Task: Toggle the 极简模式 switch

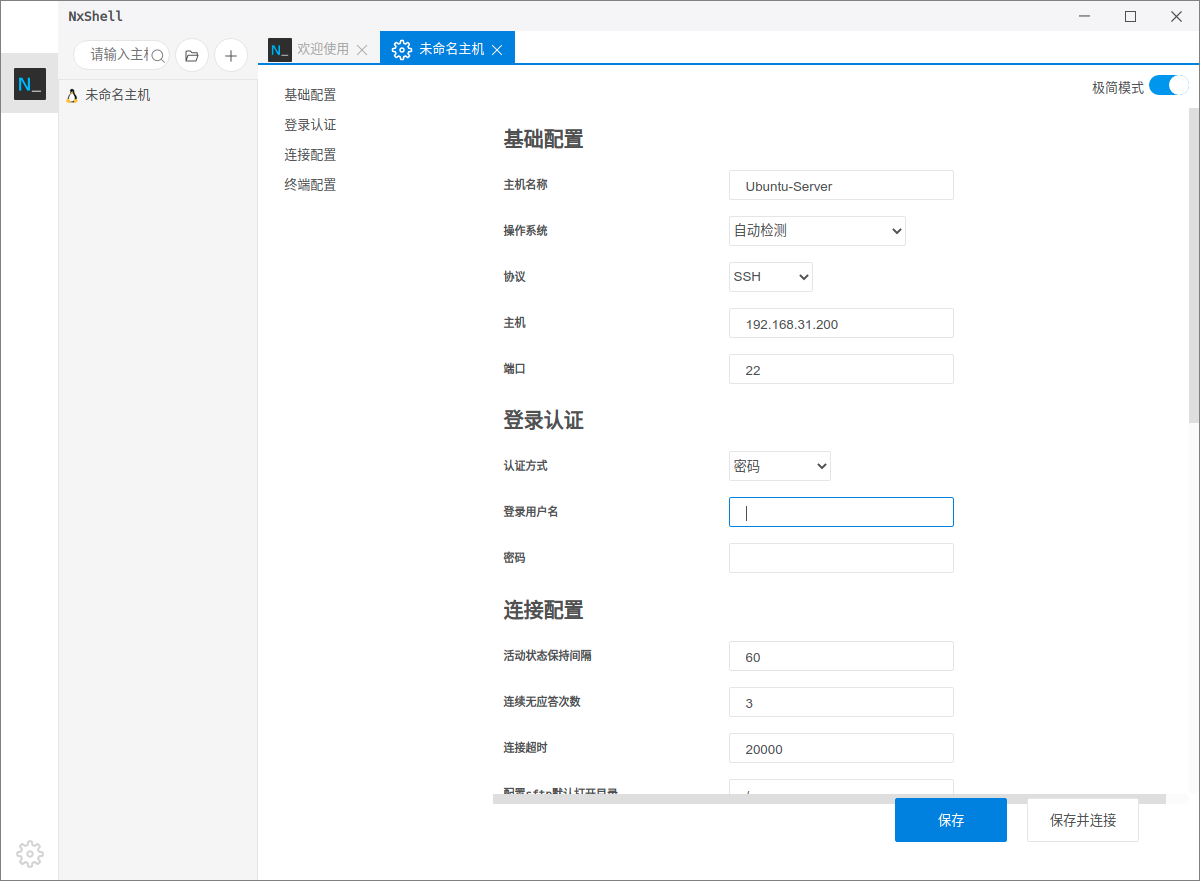Action: pyautogui.click(x=1168, y=86)
